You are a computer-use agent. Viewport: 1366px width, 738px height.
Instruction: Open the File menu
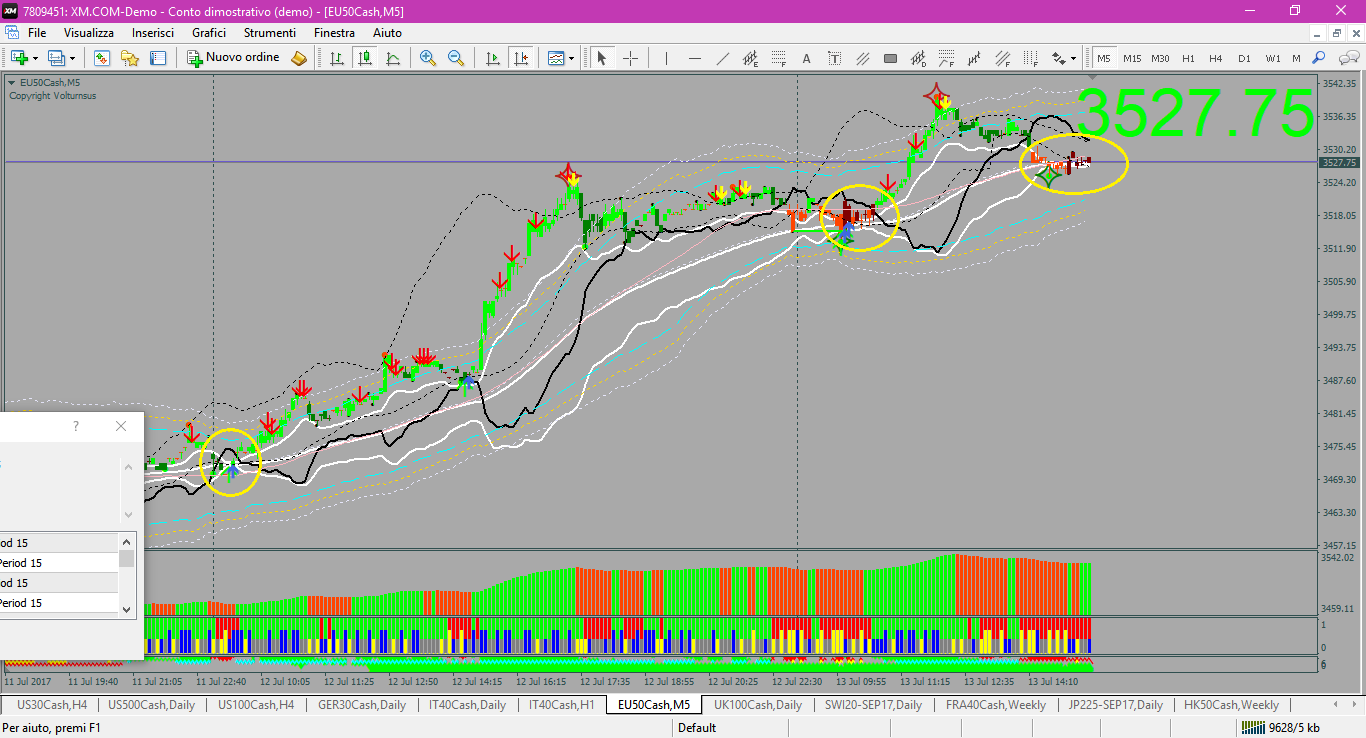point(37,33)
